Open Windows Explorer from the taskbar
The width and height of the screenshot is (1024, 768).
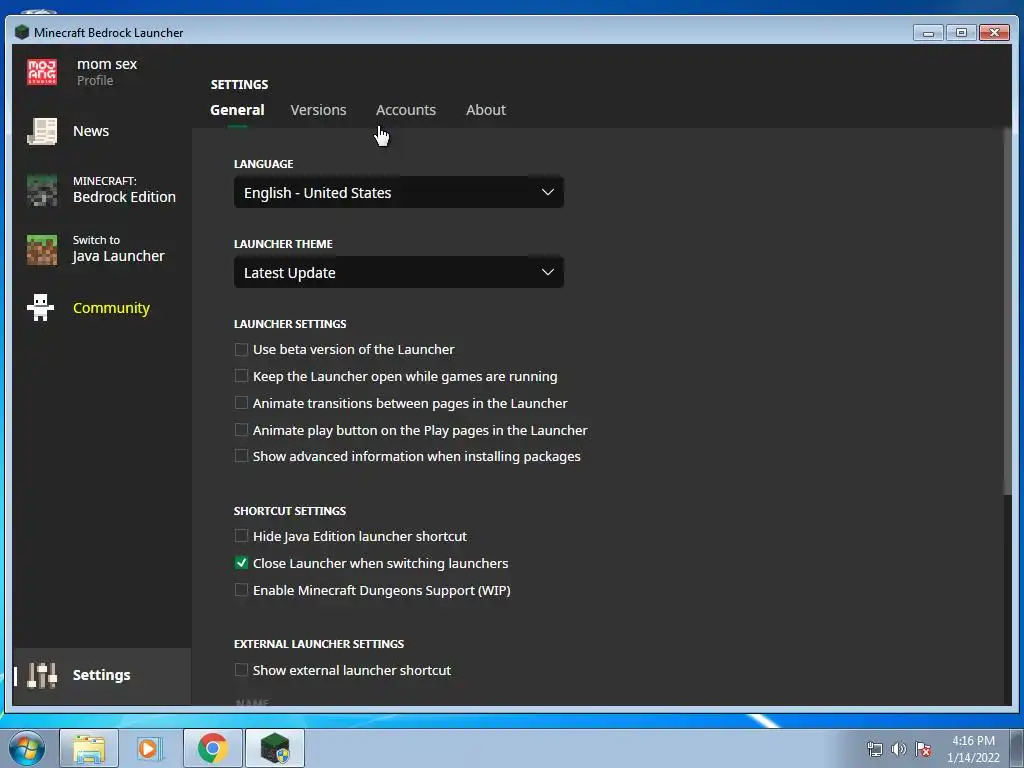tap(89, 748)
